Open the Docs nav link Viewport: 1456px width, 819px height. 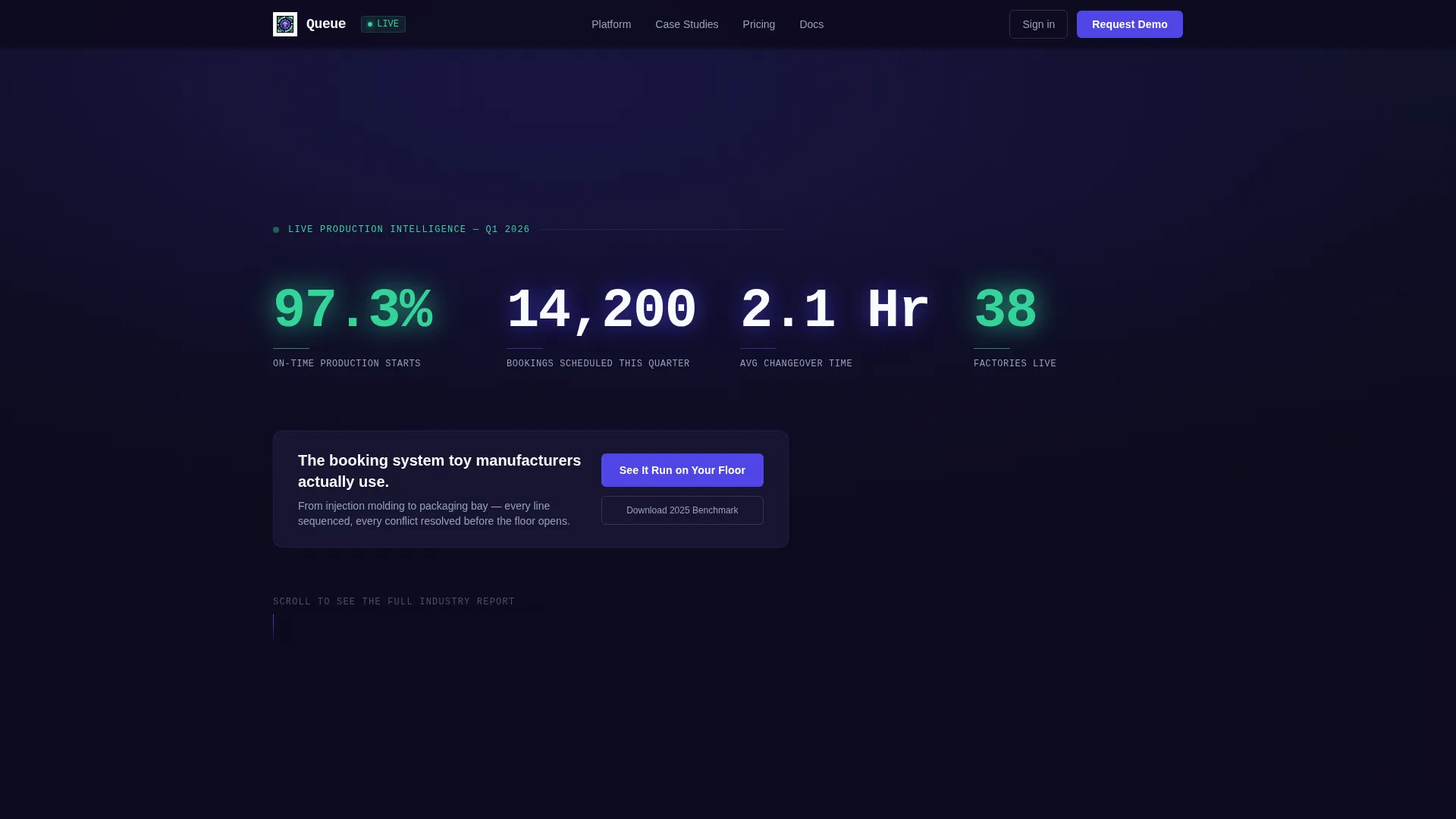click(811, 24)
